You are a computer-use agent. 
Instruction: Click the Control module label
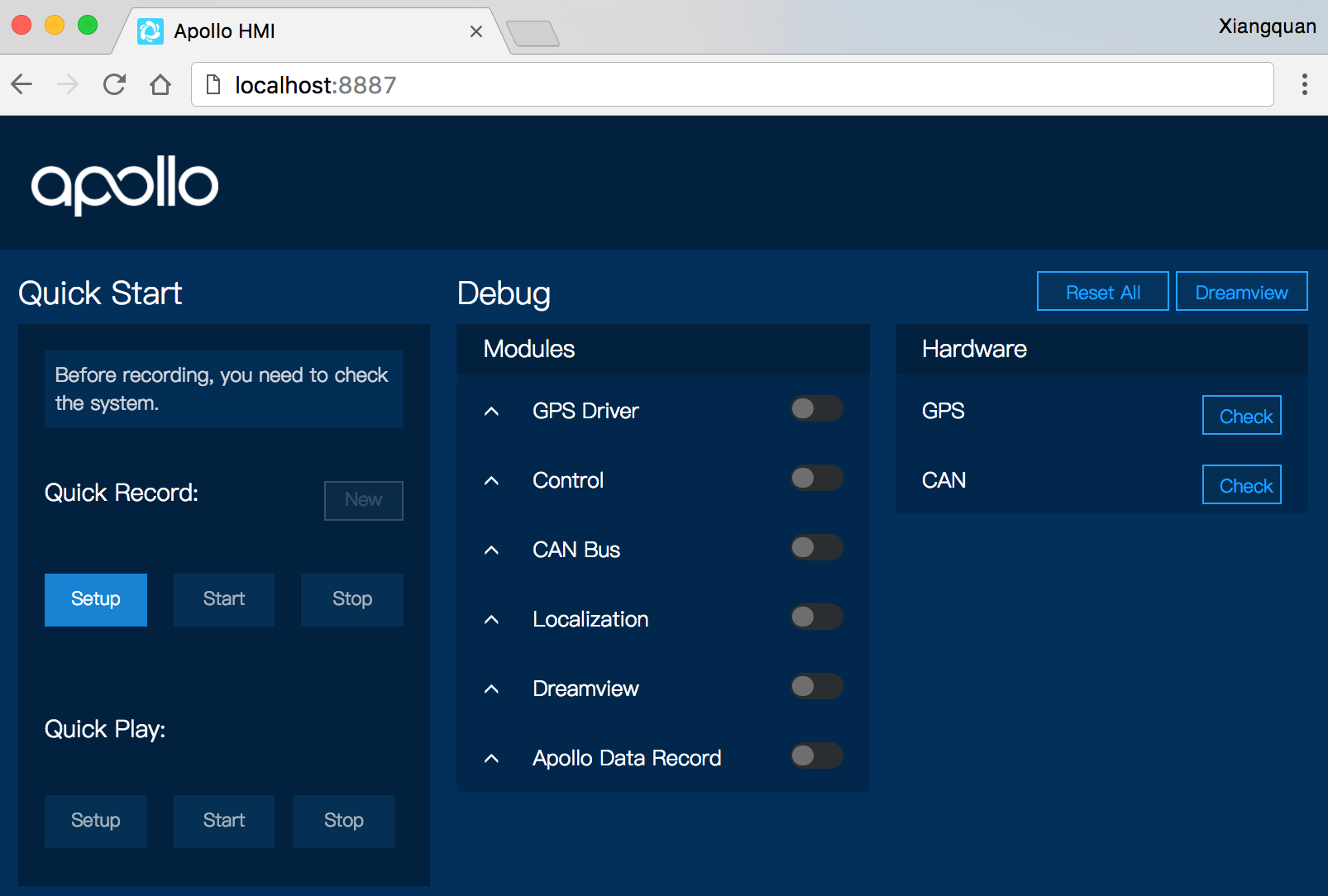568,480
